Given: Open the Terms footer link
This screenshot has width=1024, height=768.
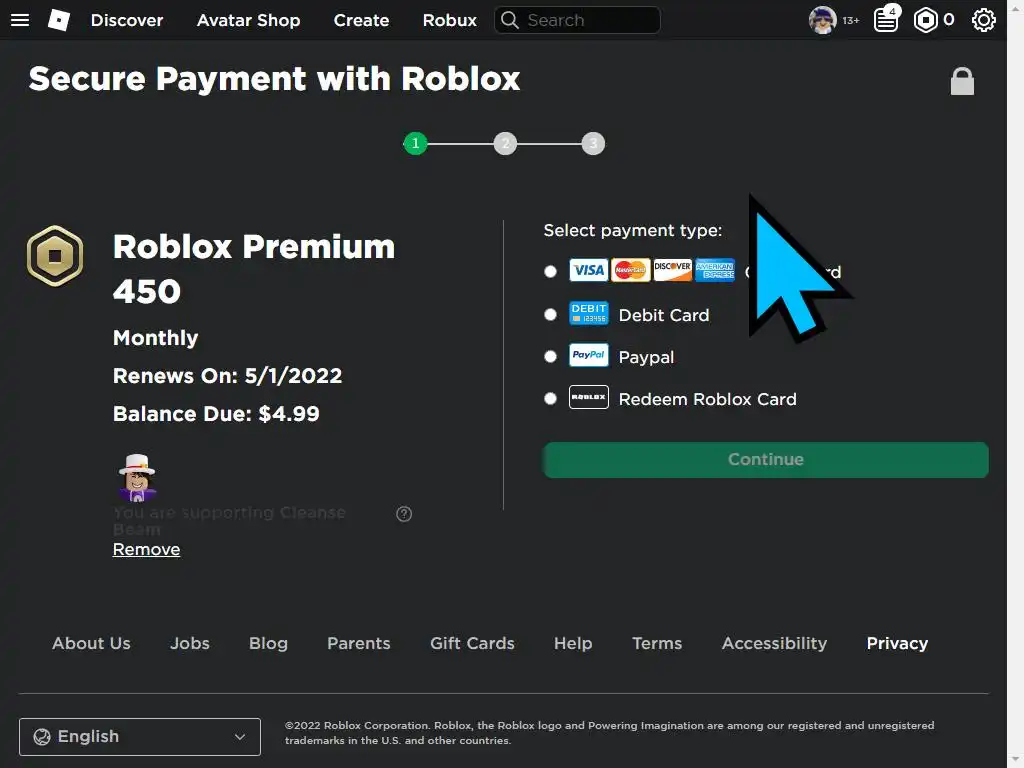Looking at the screenshot, I should click(x=657, y=643).
